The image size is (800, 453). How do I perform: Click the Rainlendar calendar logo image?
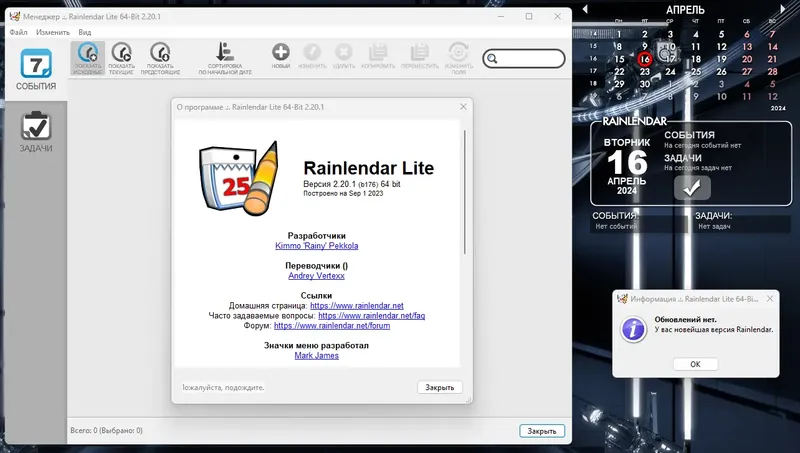pos(239,179)
